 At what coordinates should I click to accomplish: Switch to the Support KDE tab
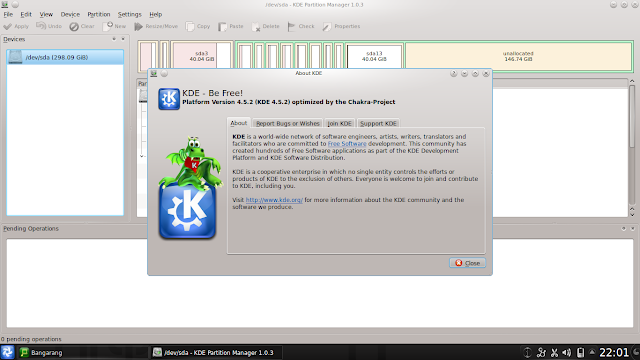point(378,123)
